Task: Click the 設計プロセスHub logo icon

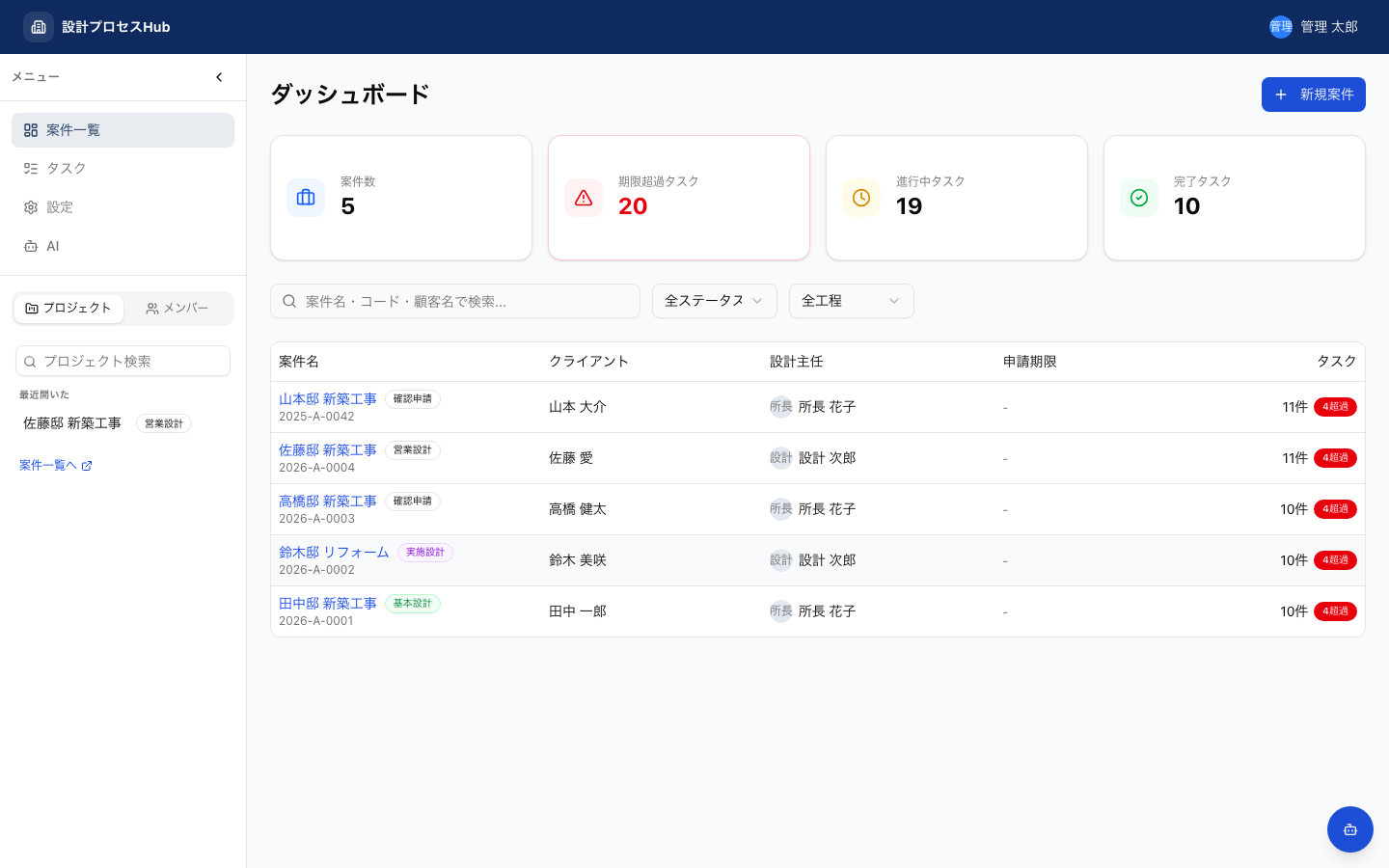Action: tap(39, 27)
